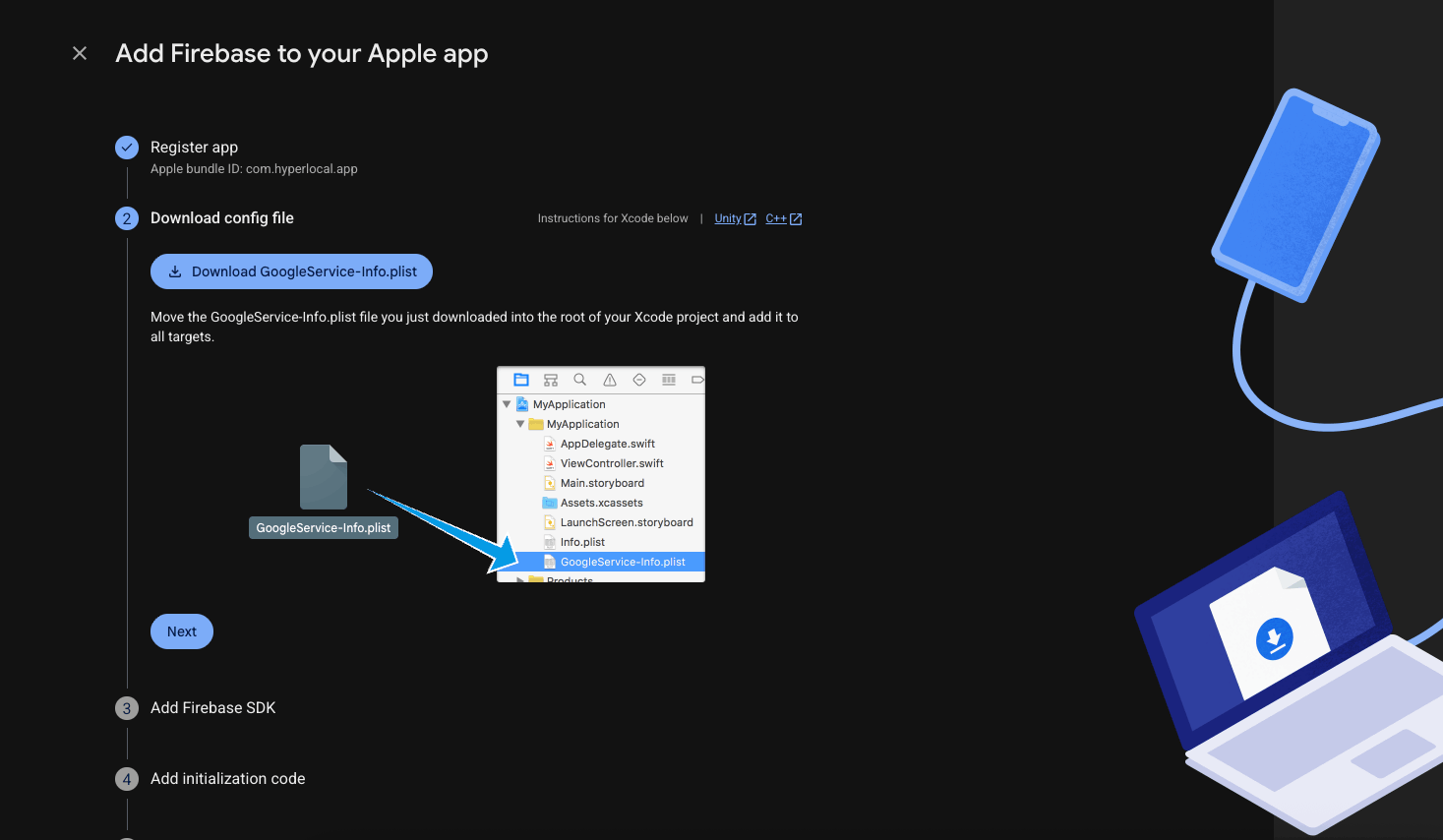This screenshot has width=1443, height=840.
Task: Click Download GoogleService-Info.plist button
Action: [291, 271]
